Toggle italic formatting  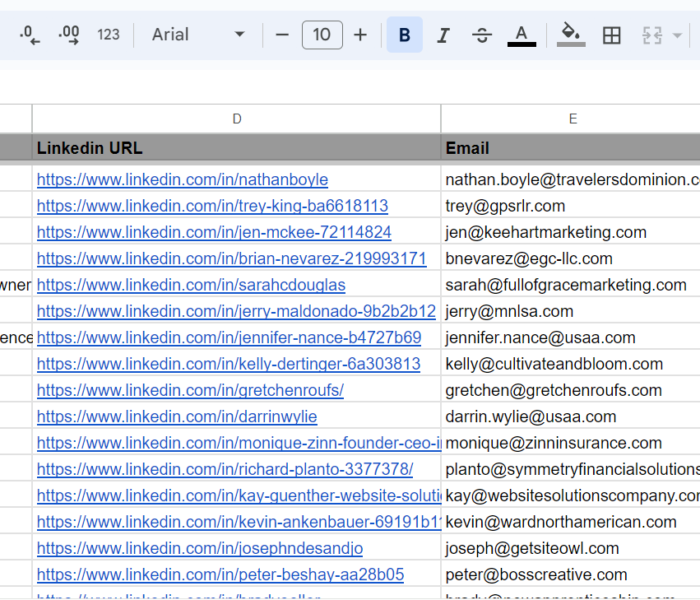(x=443, y=35)
